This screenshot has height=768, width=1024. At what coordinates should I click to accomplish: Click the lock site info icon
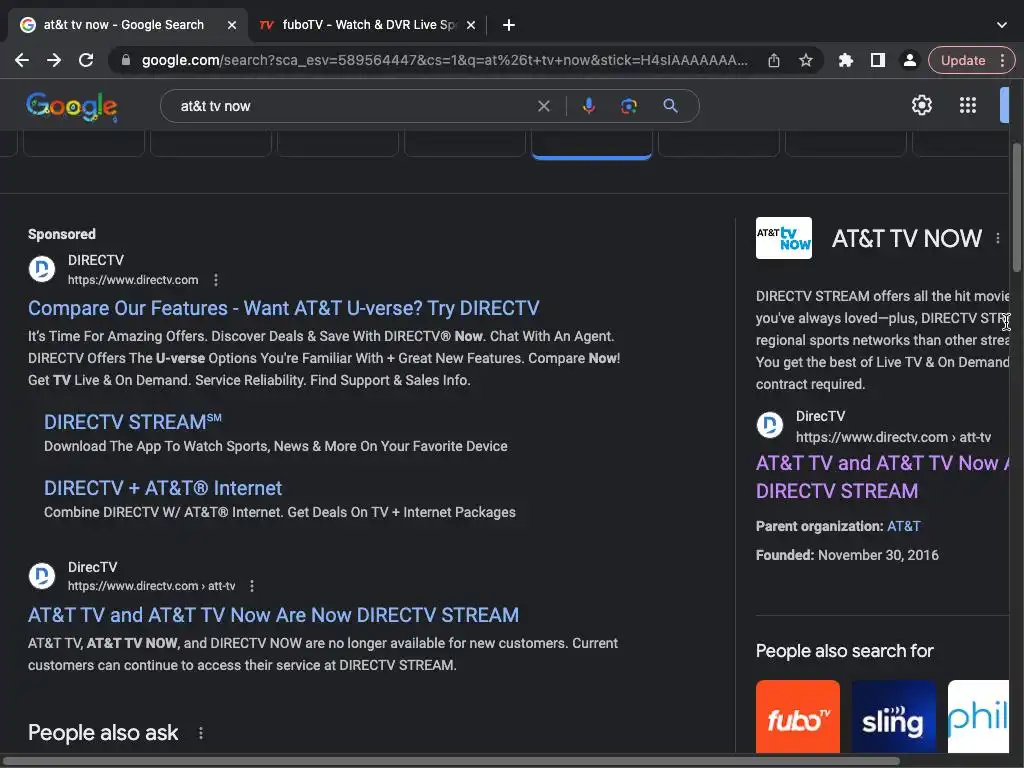click(126, 60)
